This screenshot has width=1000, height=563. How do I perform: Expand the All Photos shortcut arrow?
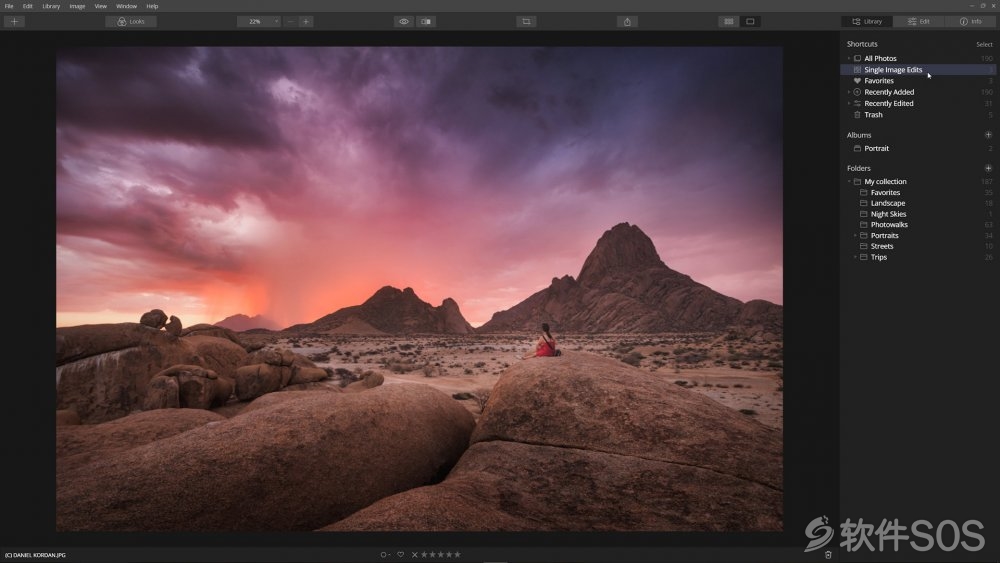click(x=849, y=59)
